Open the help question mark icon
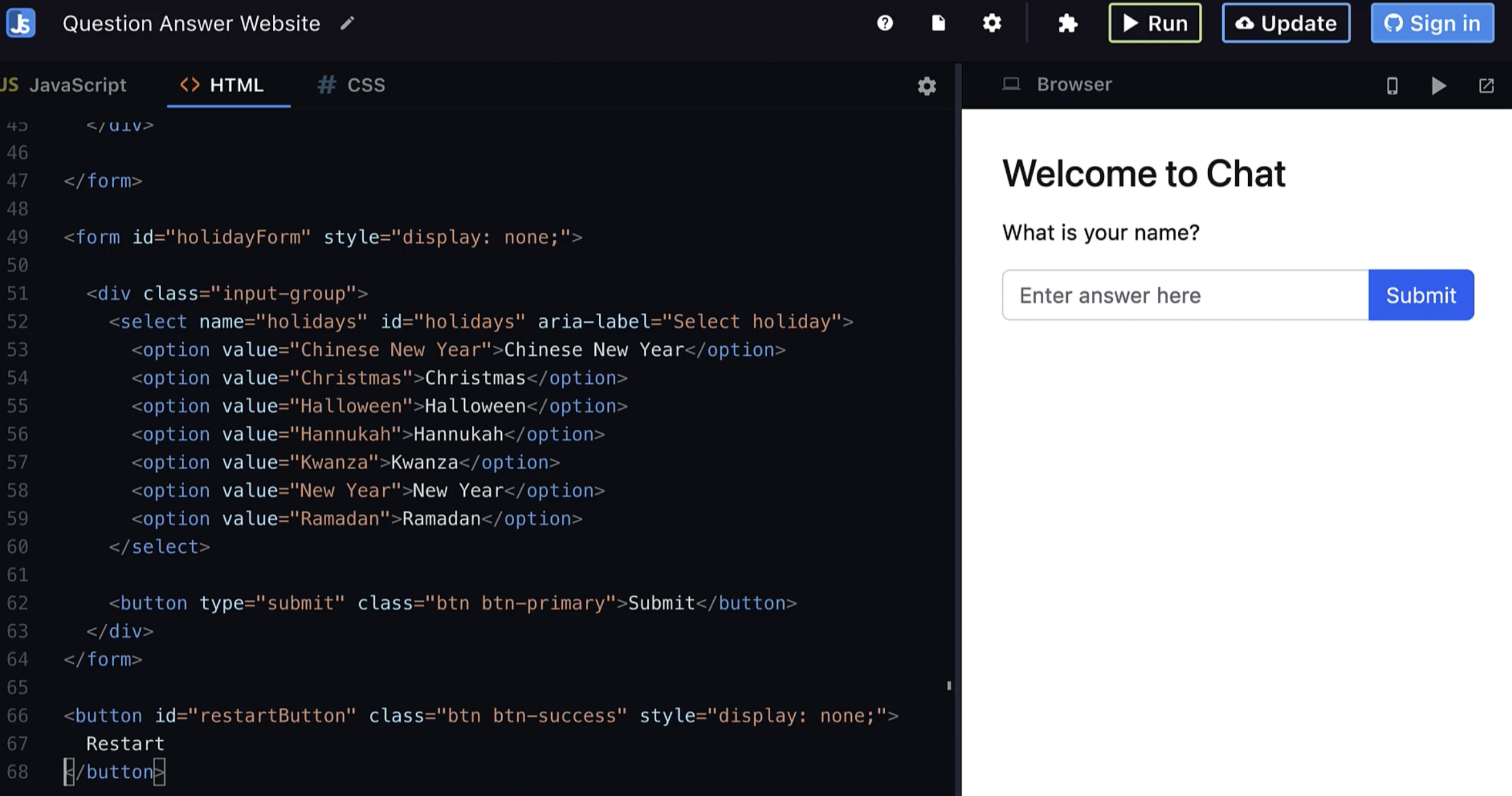The height and width of the screenshot is (796, 1512). pos(885,23)
